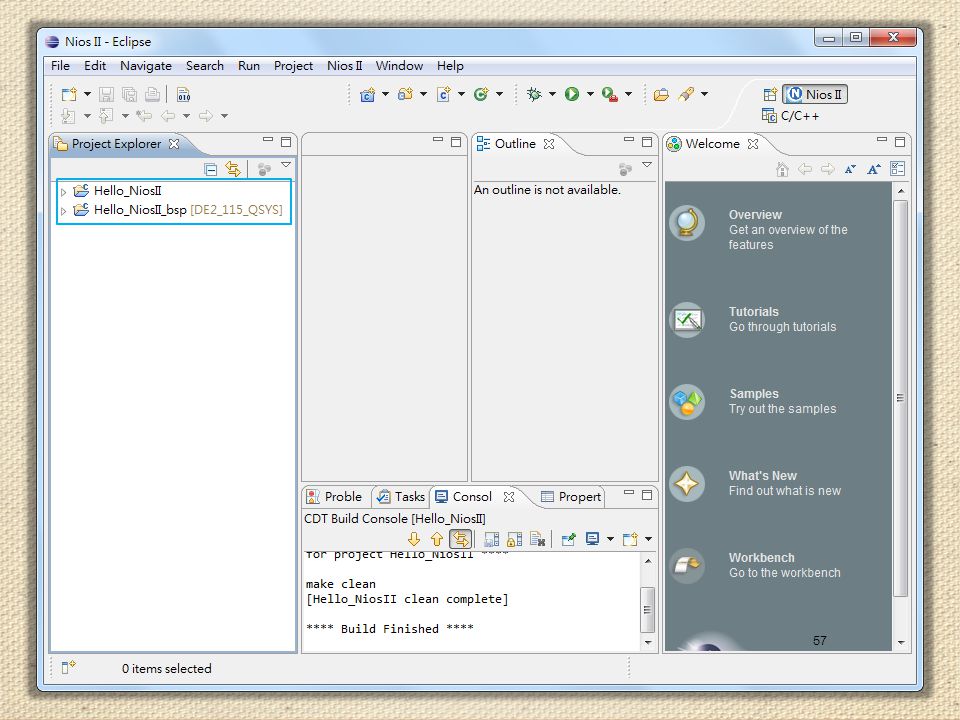
Task: Click the Open folder toolbar icon
Action: [661, 94]
